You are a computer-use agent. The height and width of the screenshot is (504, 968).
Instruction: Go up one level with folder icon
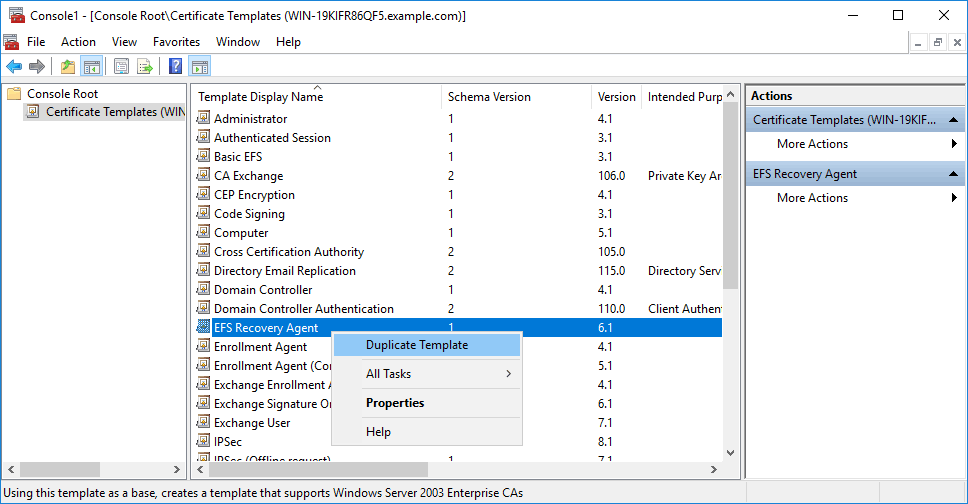(68, 66)
